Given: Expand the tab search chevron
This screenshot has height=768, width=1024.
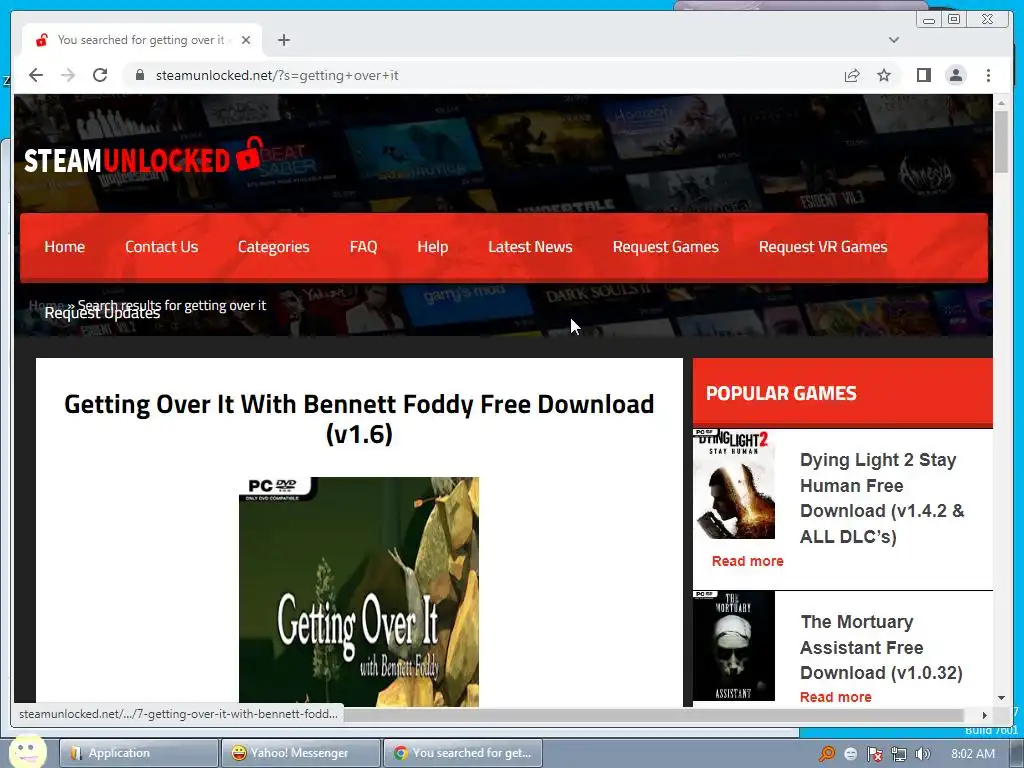Looking at the screenshot, I should click(x=894, y=40).
